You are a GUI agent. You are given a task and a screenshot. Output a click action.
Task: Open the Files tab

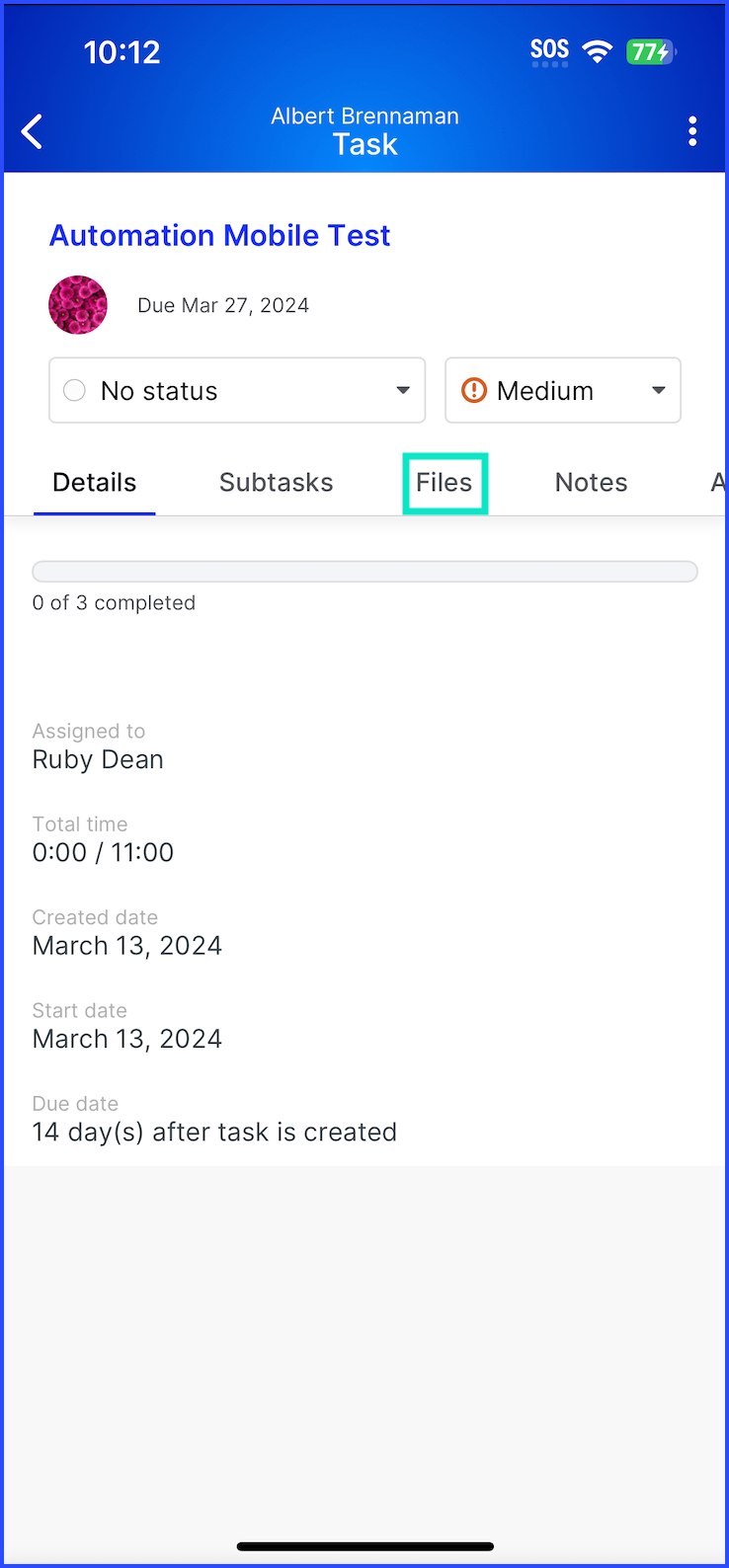[x=445, y=483]
